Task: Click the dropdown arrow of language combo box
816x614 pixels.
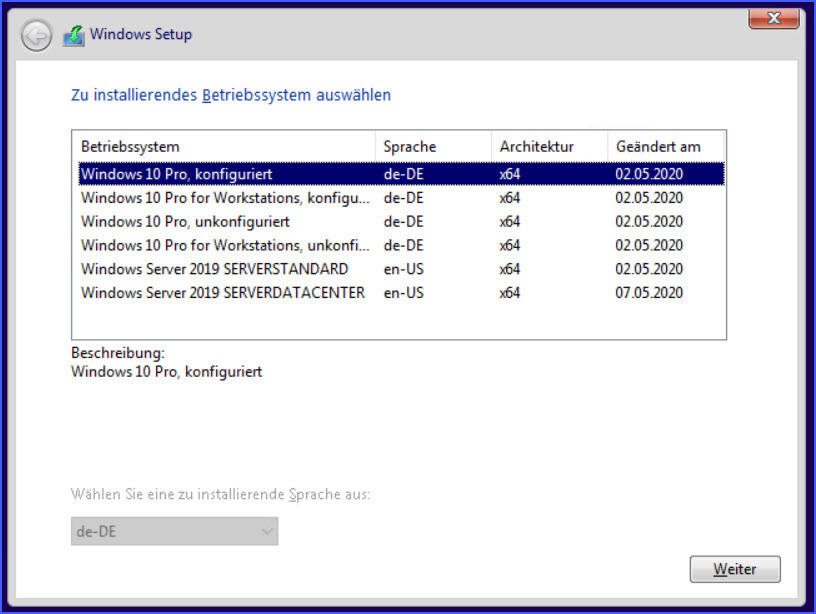Action: [267, 531]
